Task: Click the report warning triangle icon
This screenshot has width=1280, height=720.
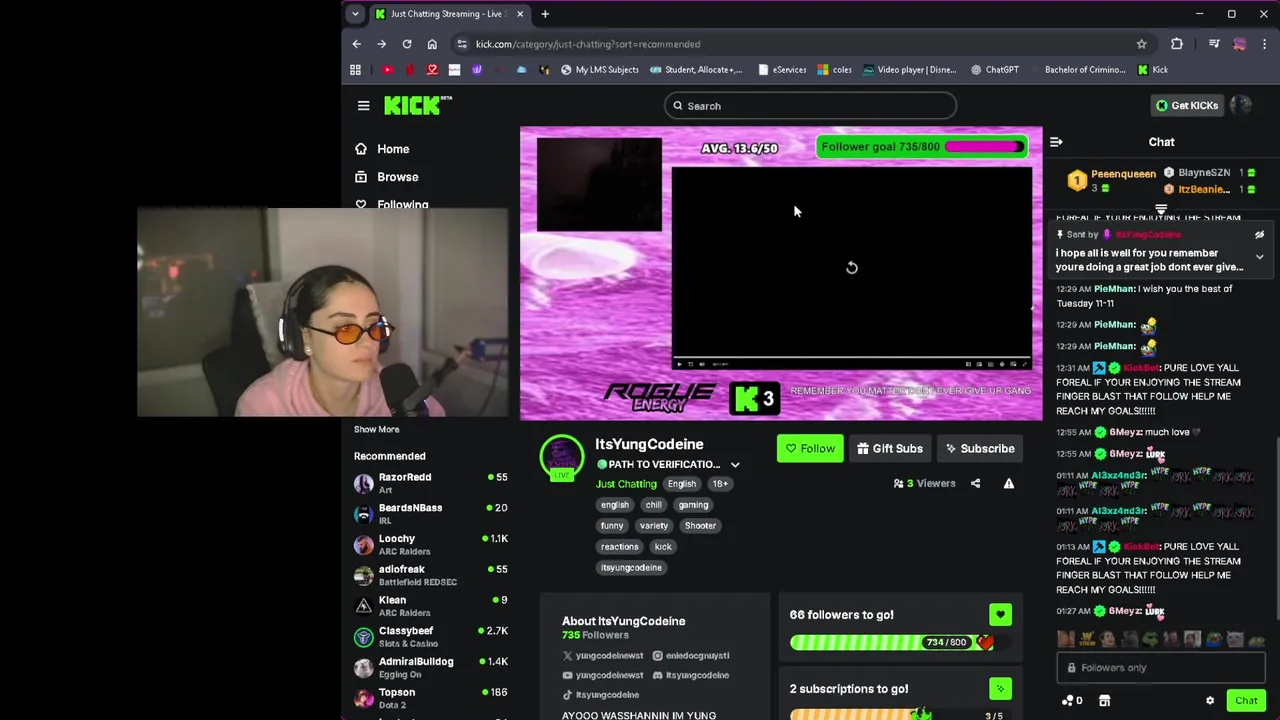Action: pyautogui.click(x=1008, y=484)
